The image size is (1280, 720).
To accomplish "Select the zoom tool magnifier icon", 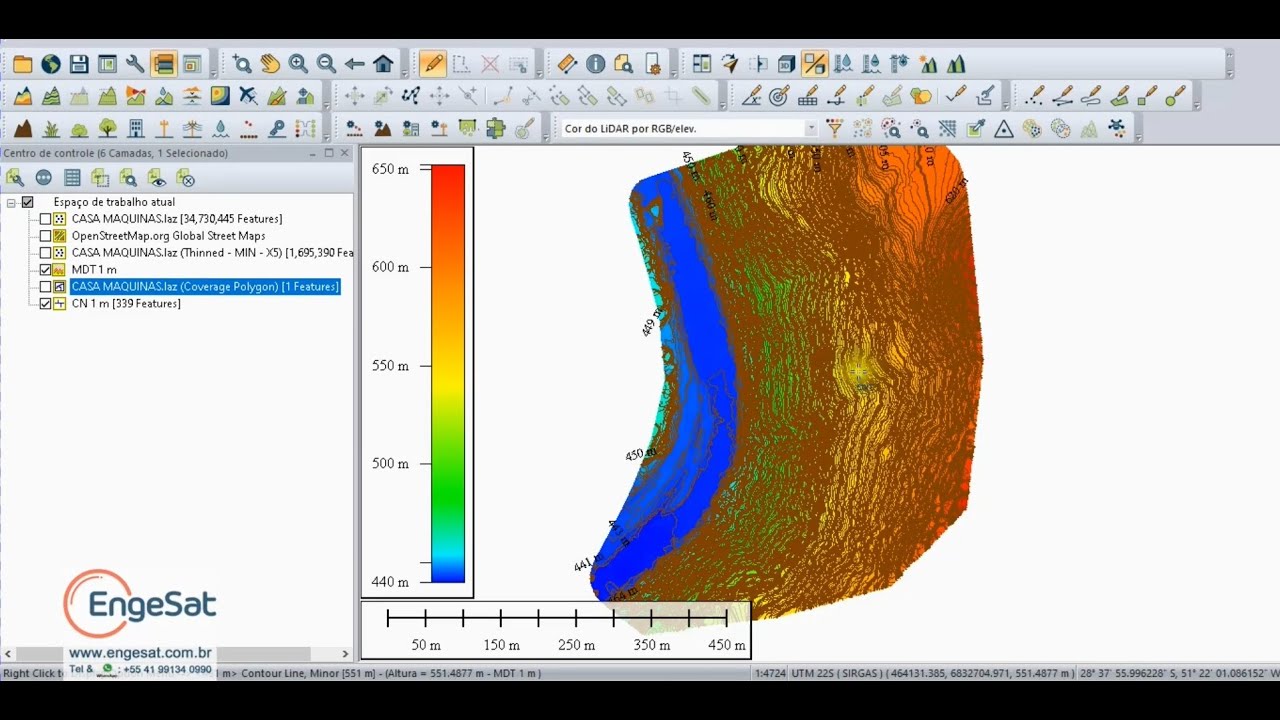I will (242, 64).
